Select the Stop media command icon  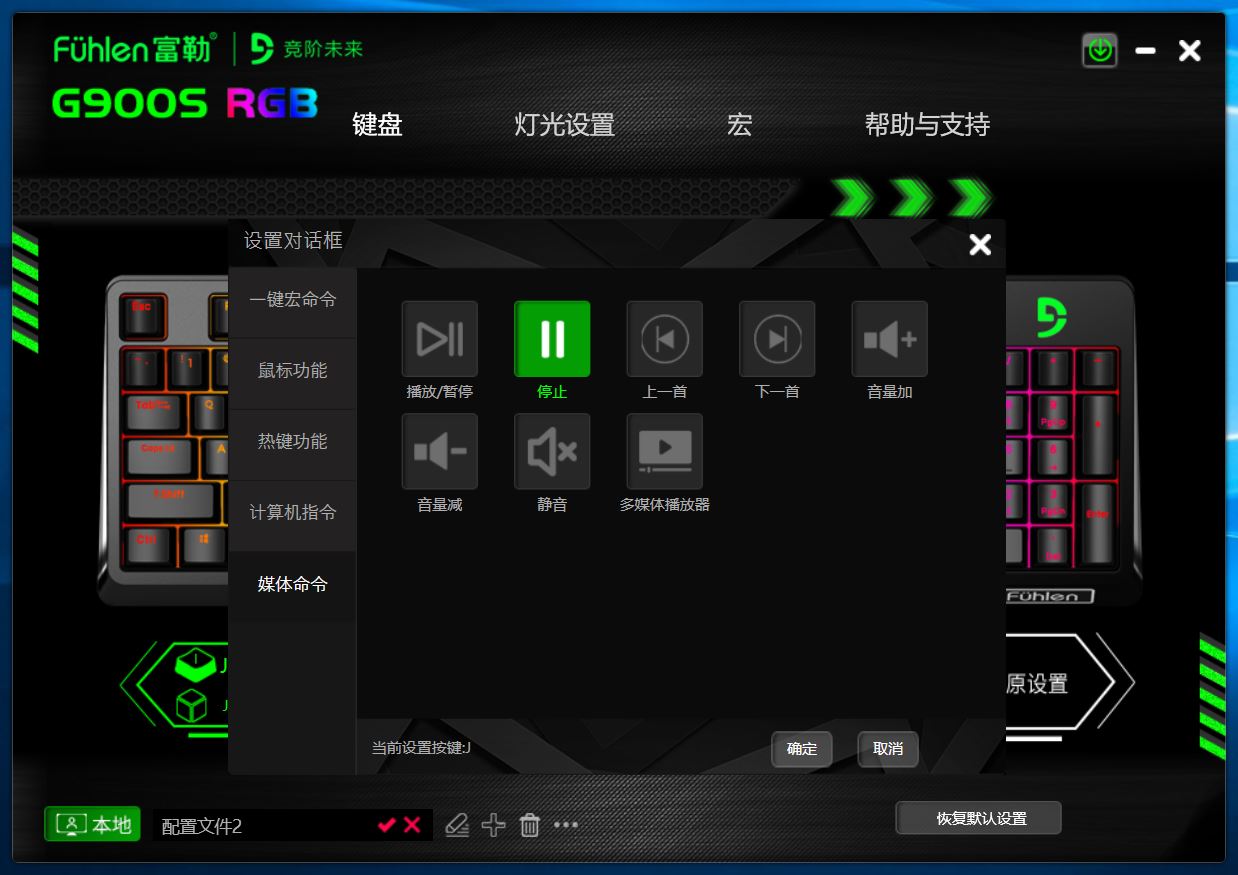552,339
